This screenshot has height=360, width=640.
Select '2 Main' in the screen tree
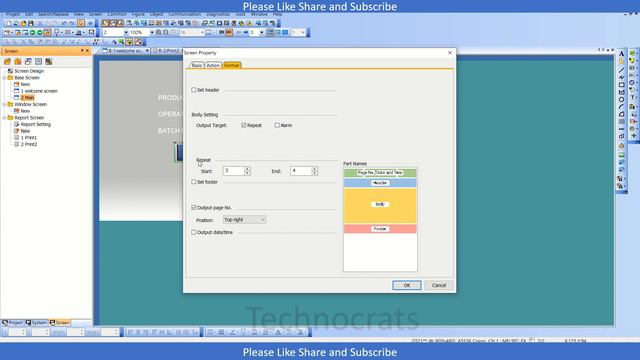(x=27, y=98)
